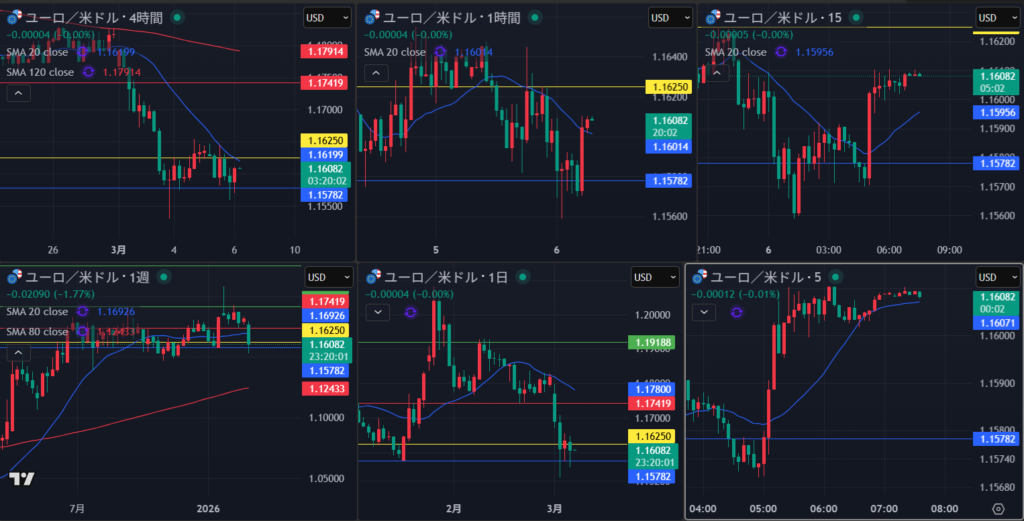Viewport: 1024px width, 521px height.
Task: Select the yellow 1.16250 price label on 4-hour chart
Action: click(x=322, y=141)
